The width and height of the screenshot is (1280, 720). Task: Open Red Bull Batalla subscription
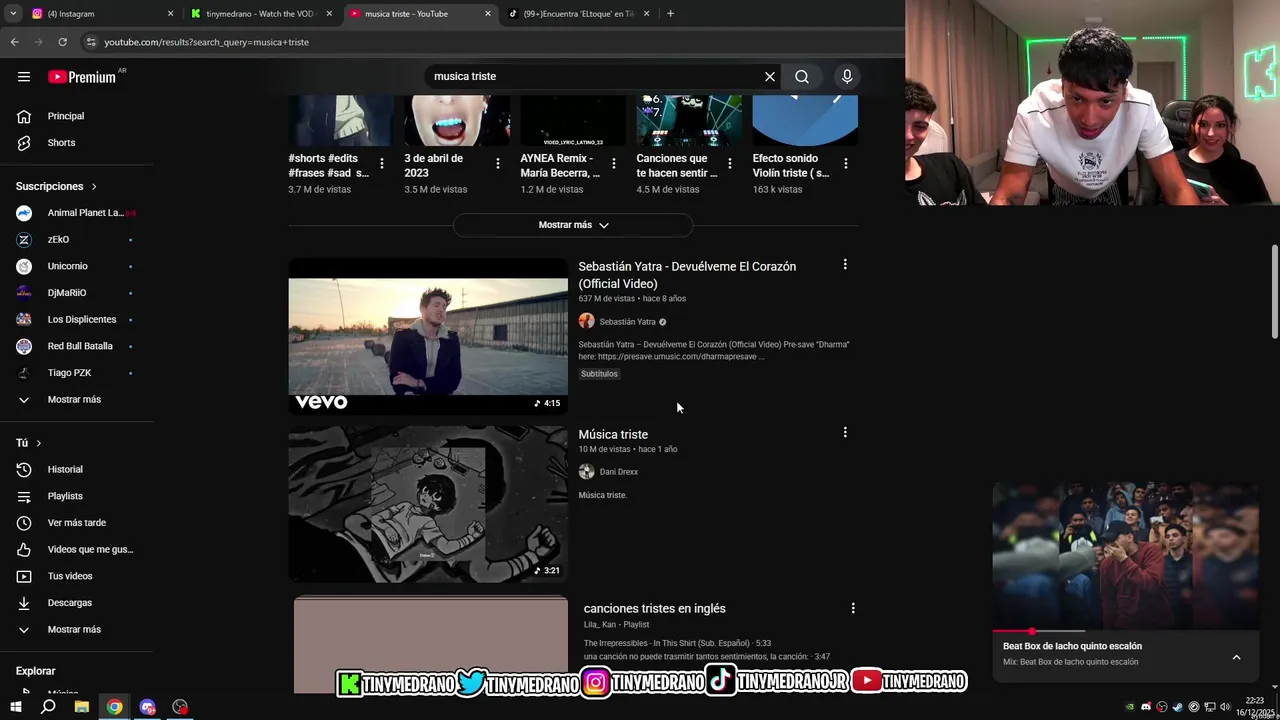[76, 346]
